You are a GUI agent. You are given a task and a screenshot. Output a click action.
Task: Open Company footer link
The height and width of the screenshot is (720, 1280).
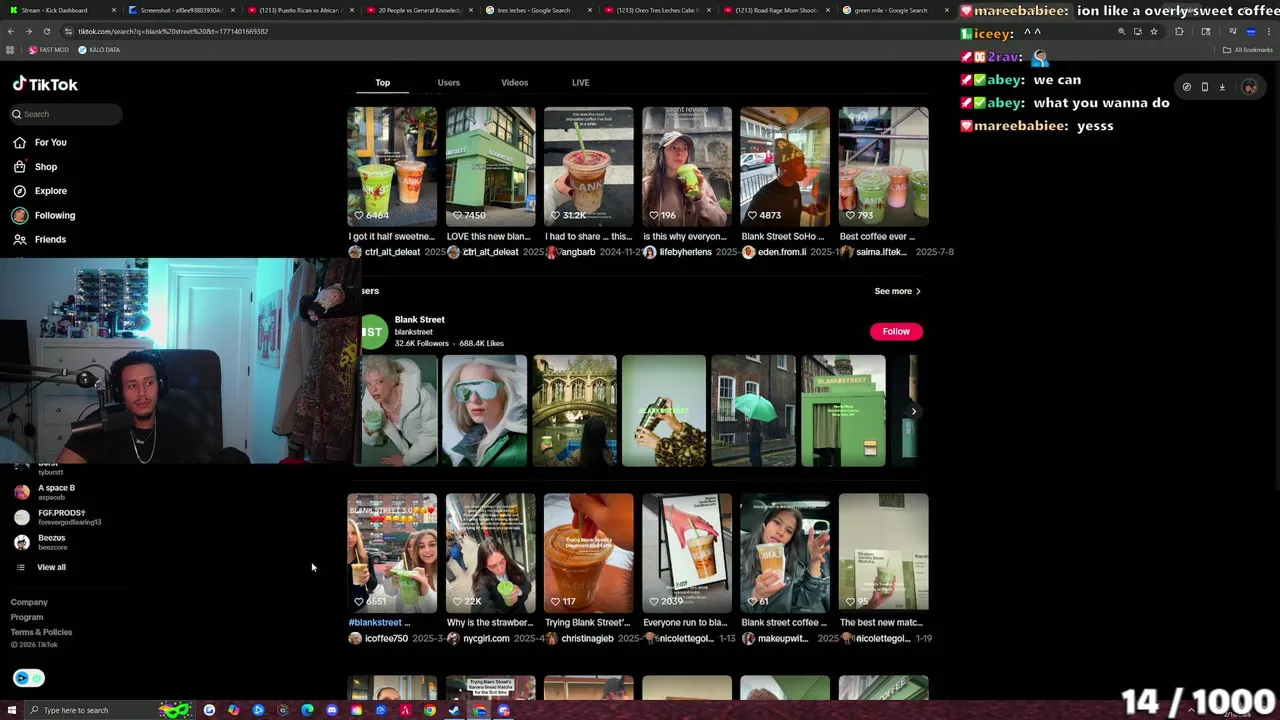[x=29, y=602]
